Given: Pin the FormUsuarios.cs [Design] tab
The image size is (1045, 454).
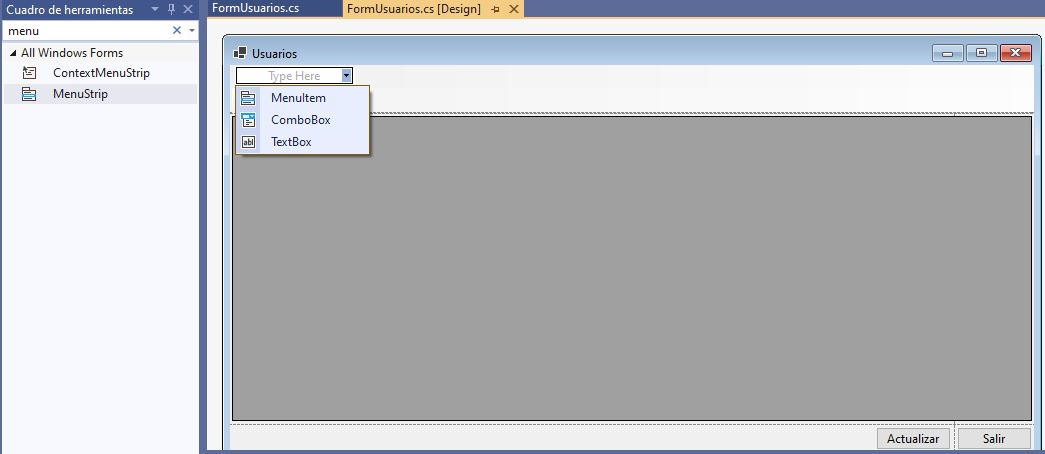Looking at the screenshot, I should click(495, 10).
